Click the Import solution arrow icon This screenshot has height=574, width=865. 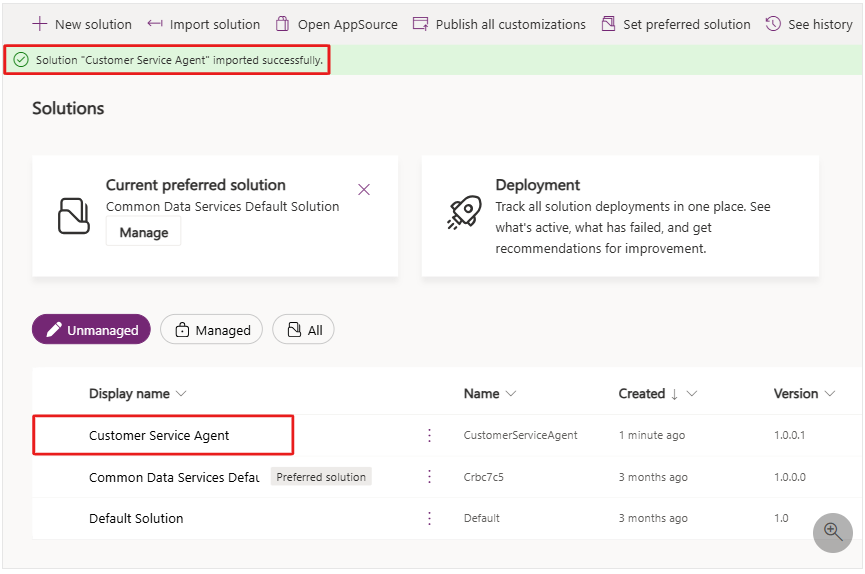tap(155, 24)
